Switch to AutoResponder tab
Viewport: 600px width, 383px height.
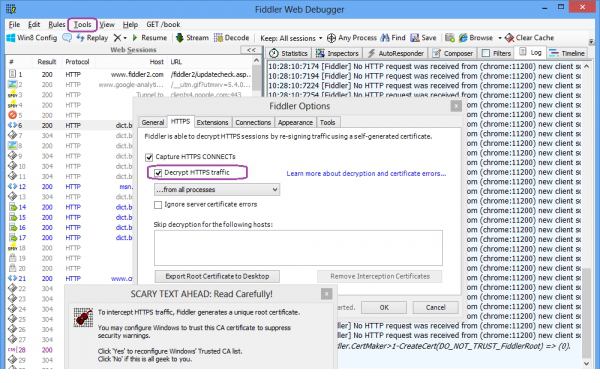tap(396, 53)
